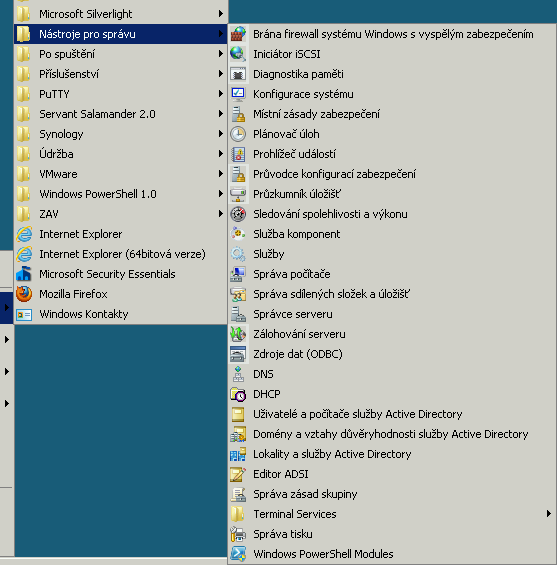
Task: Open the Údržba folder entry
Action: (120, 154)
